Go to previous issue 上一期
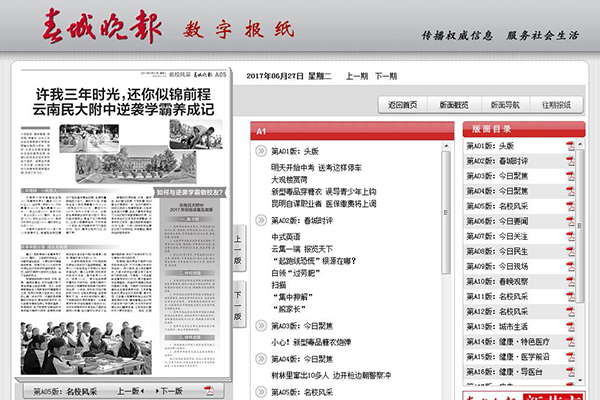 [x=357, y=76]
